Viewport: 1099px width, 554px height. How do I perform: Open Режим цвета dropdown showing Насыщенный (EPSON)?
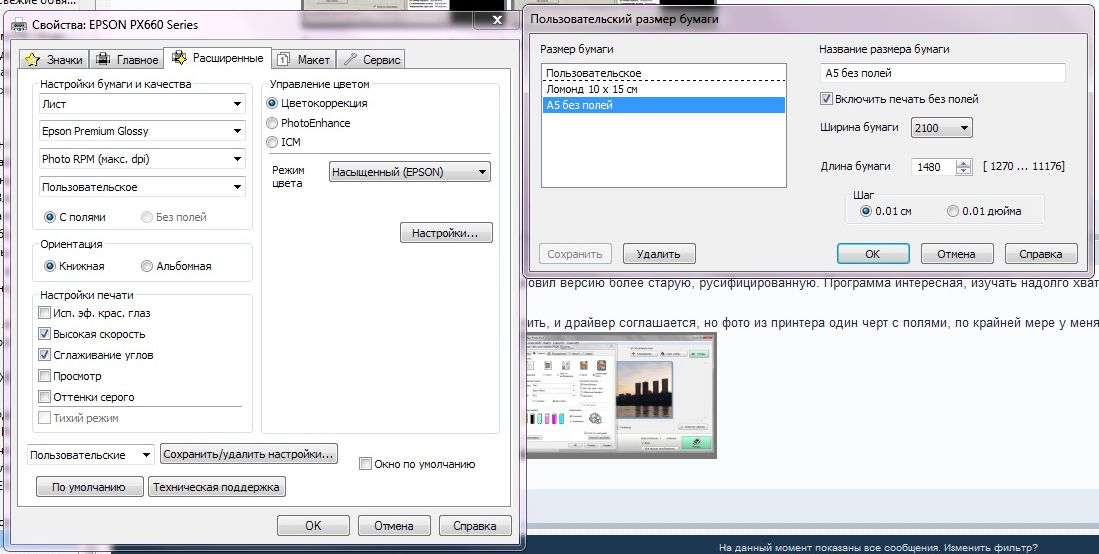coord(409,172)
